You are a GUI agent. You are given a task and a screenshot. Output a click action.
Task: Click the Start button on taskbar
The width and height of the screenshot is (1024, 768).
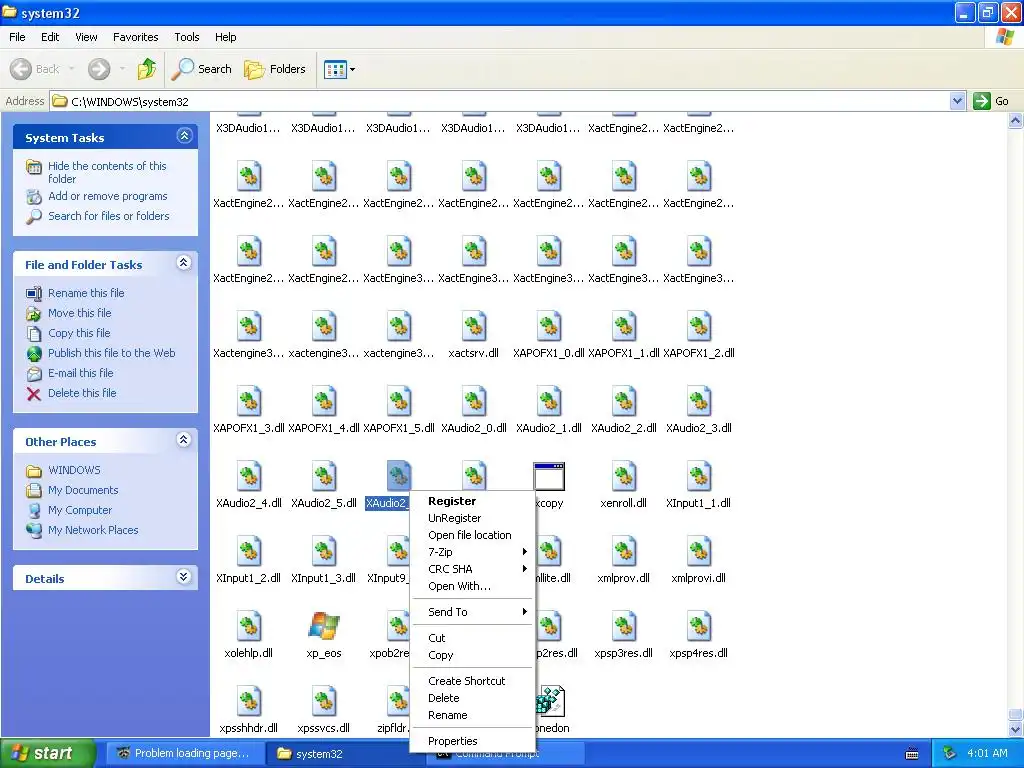point(48,753)
